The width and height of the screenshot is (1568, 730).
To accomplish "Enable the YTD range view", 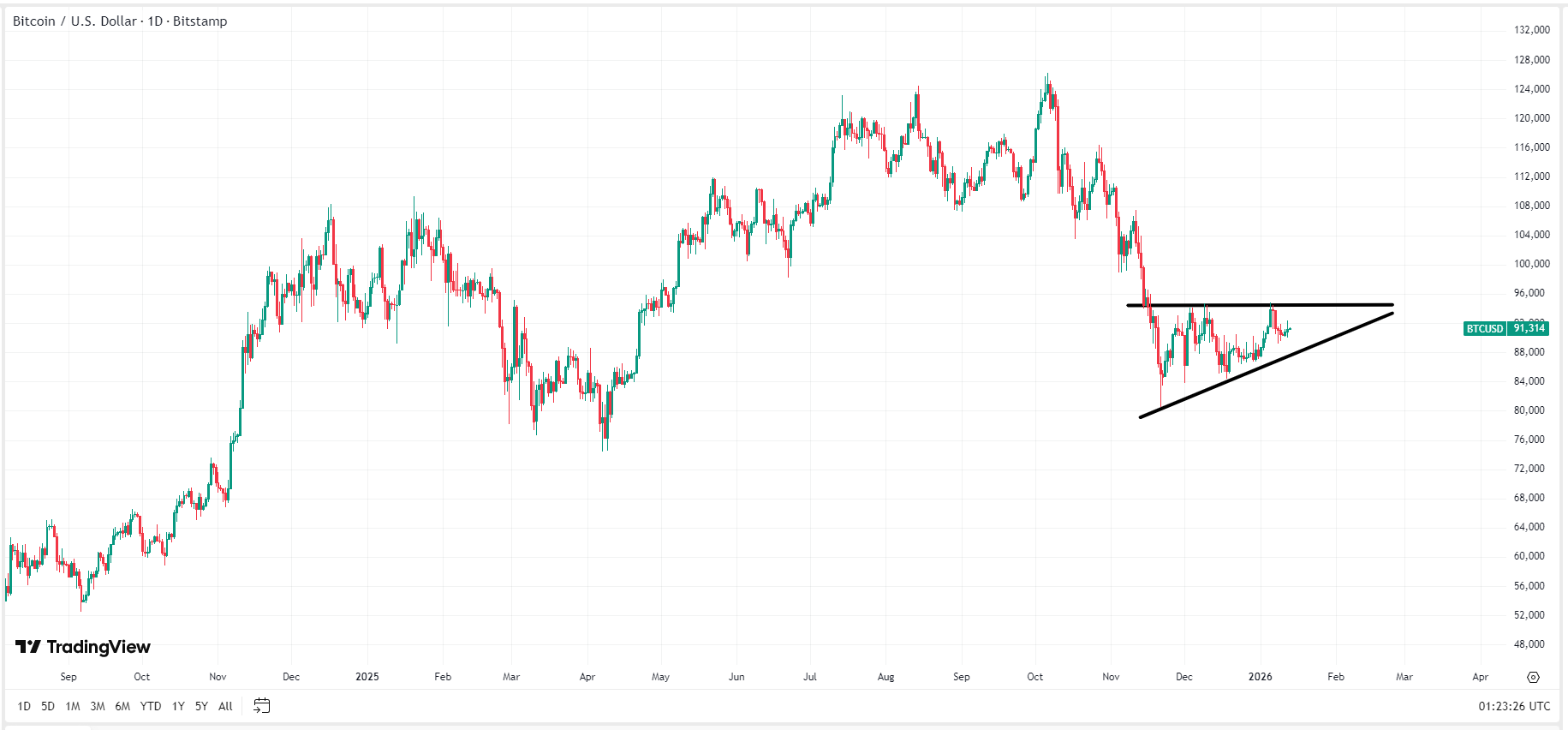I will click(150, 706).
